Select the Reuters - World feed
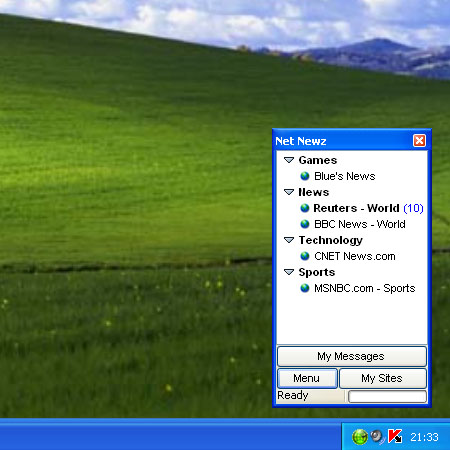The width and height of the screenshot is (450, 450). pos(368,208)
